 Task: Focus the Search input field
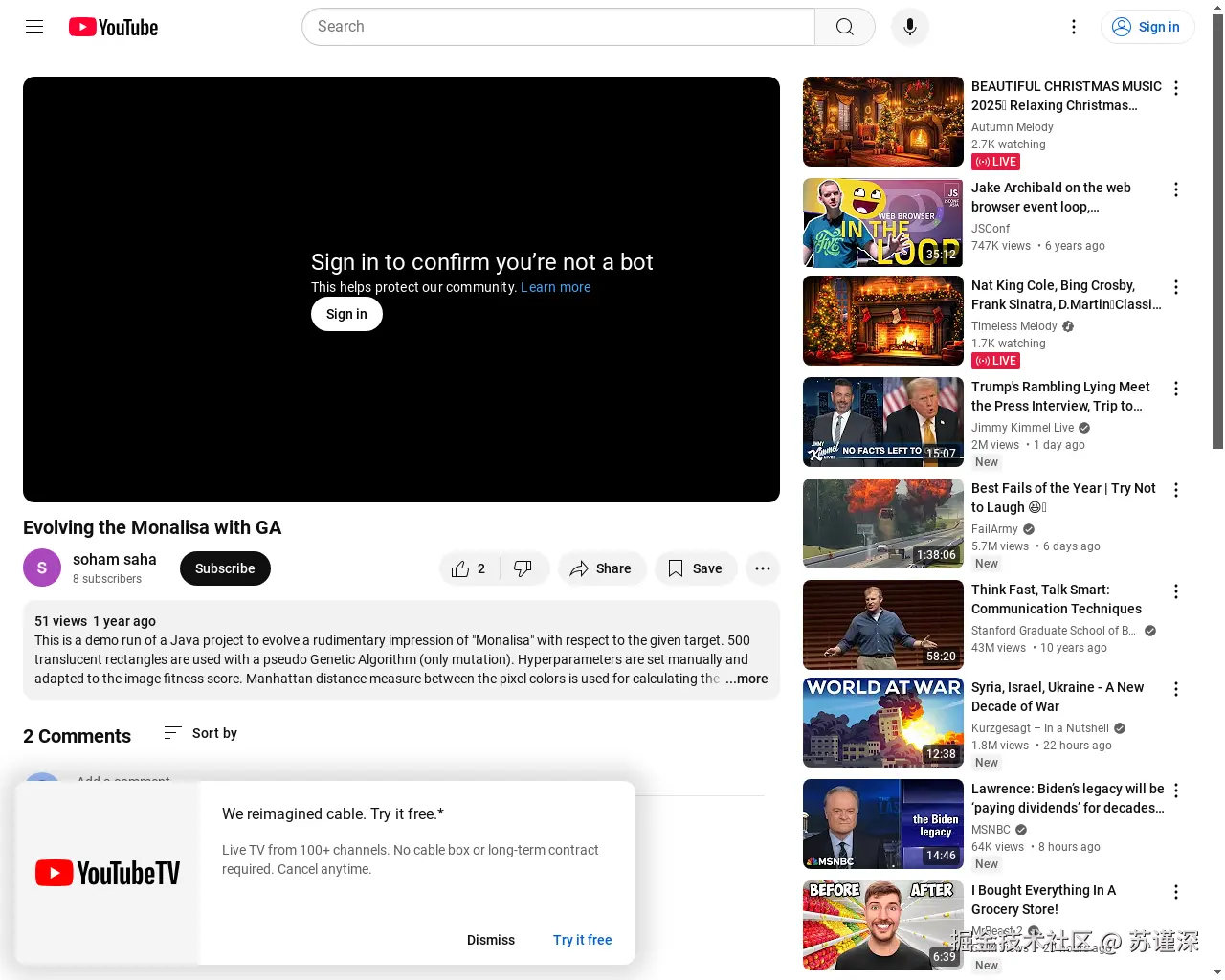tap(559, 27)
